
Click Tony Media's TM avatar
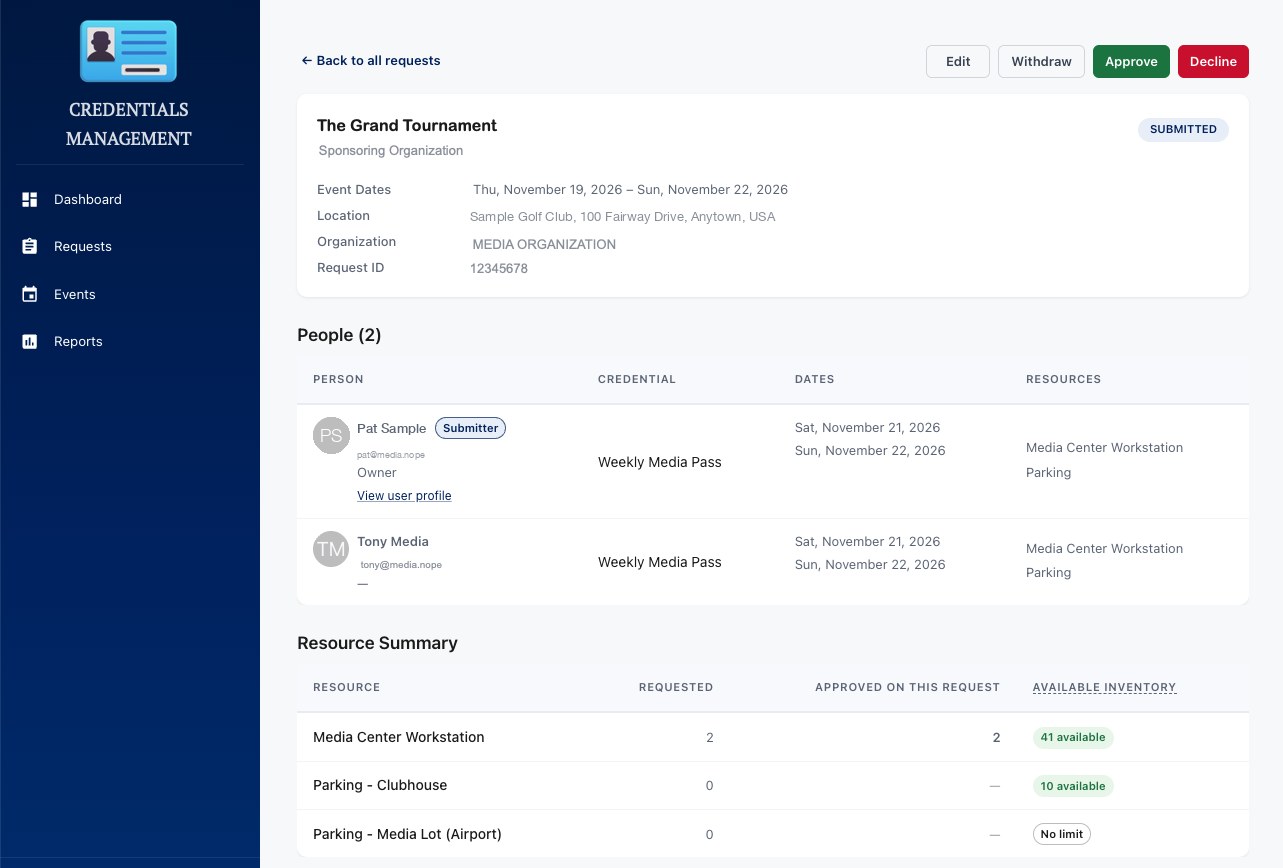[331, 549]
